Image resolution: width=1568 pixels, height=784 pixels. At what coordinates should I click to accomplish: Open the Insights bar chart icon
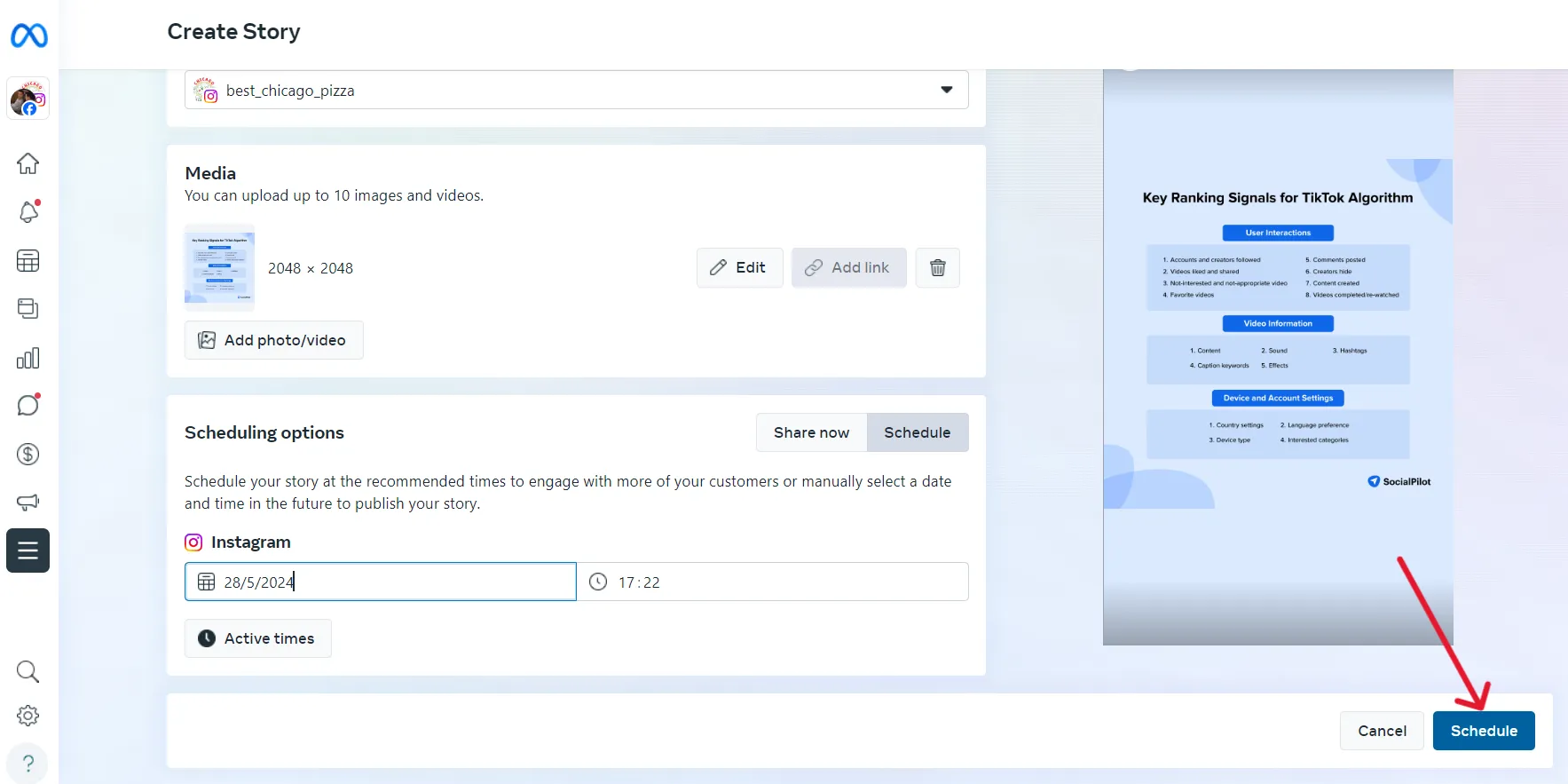tap(28, 358)
